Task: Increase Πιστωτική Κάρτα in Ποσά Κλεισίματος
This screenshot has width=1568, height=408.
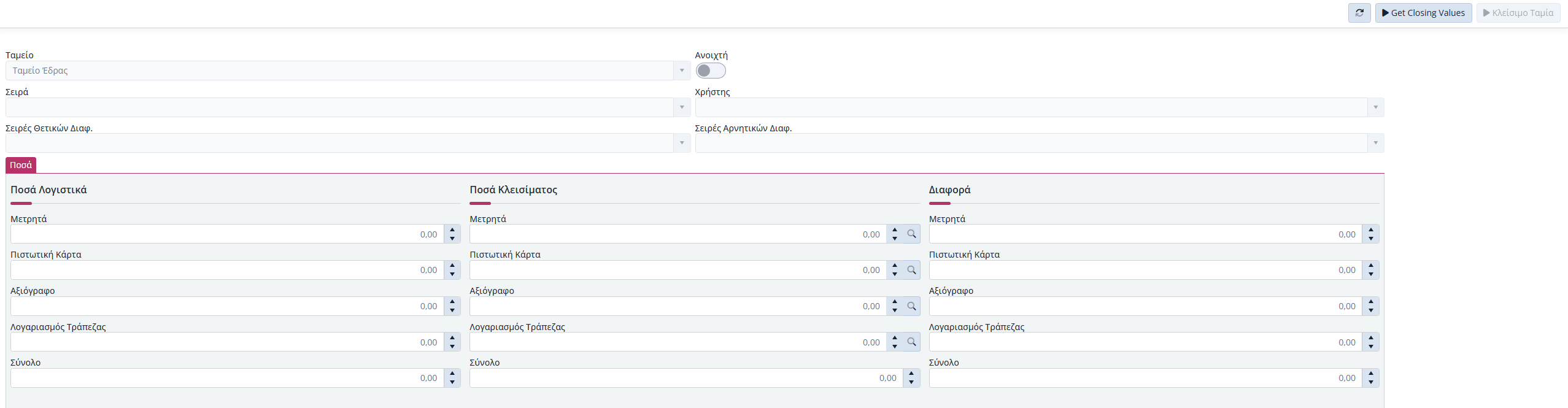Action: [895, 266]
